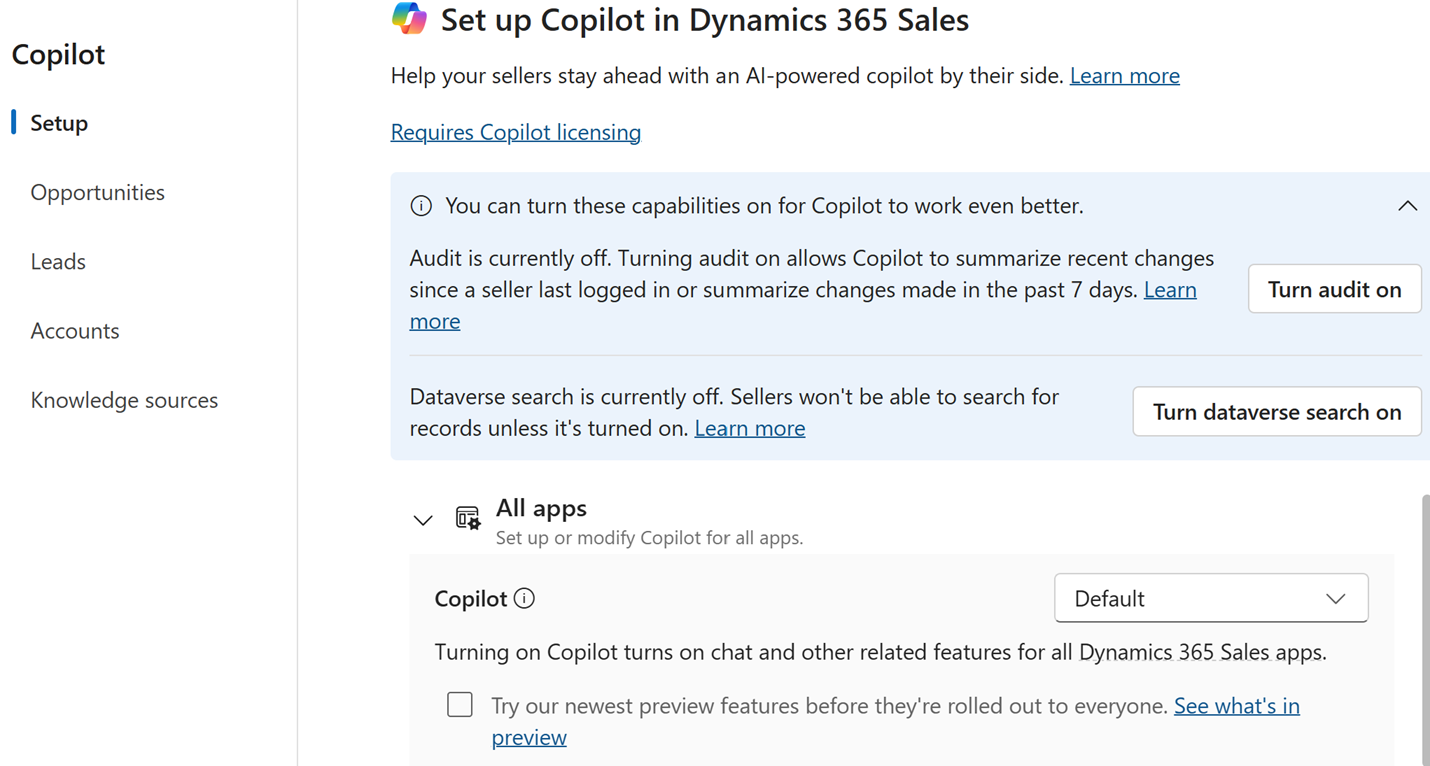Image resolution: width=1430 pixels, height=766 pixels.
Task: Click the info icon beside the Copilot label
Action: click(x=524, y=598)
